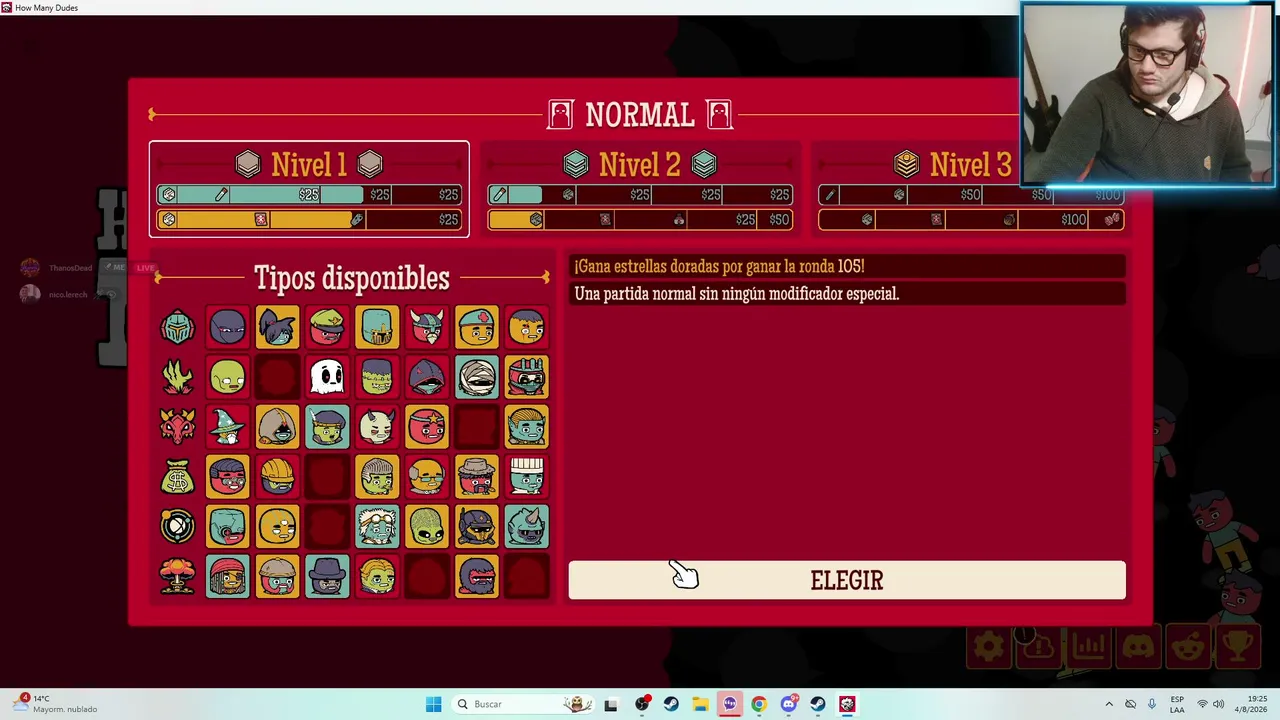Pick the teal cyborg dude
The height and width of the screenshot is (720, 1280).
(228, 527)
